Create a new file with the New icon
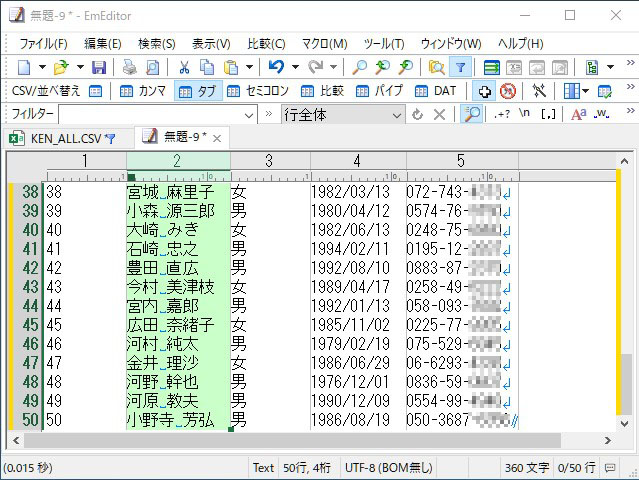639x480 pixels. coord(24,67)
